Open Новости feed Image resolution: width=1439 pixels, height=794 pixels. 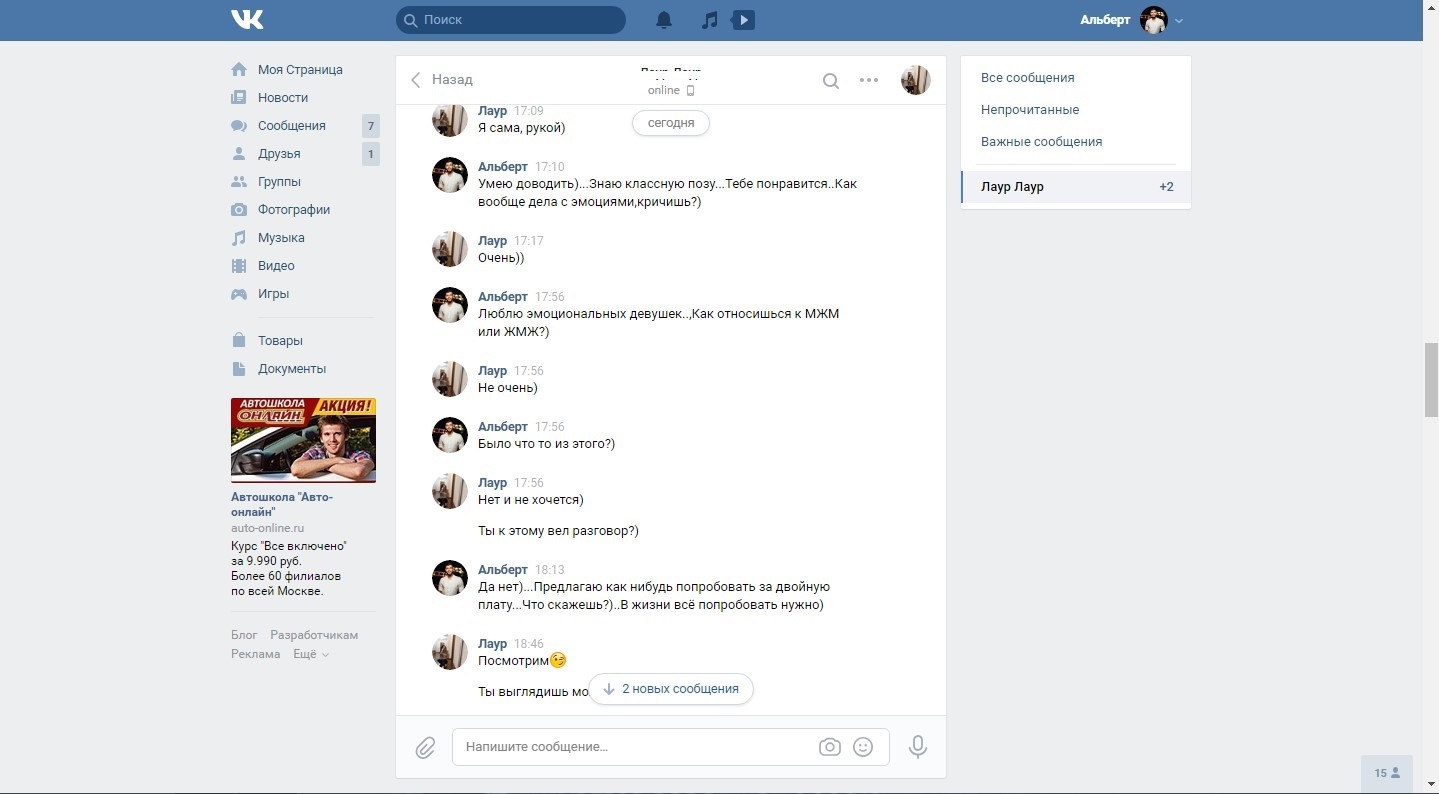[283, 98]
